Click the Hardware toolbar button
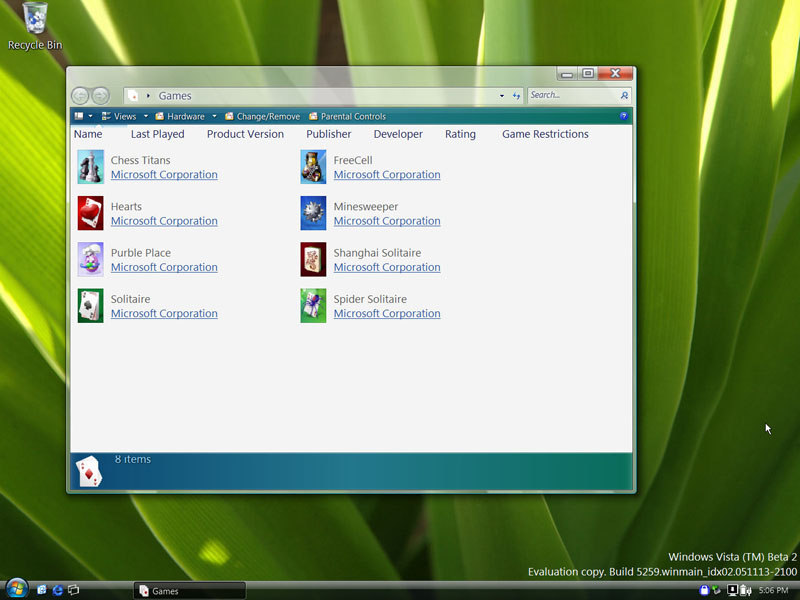The height and width of the screenshot is (600, 800). tap(180, 116)
